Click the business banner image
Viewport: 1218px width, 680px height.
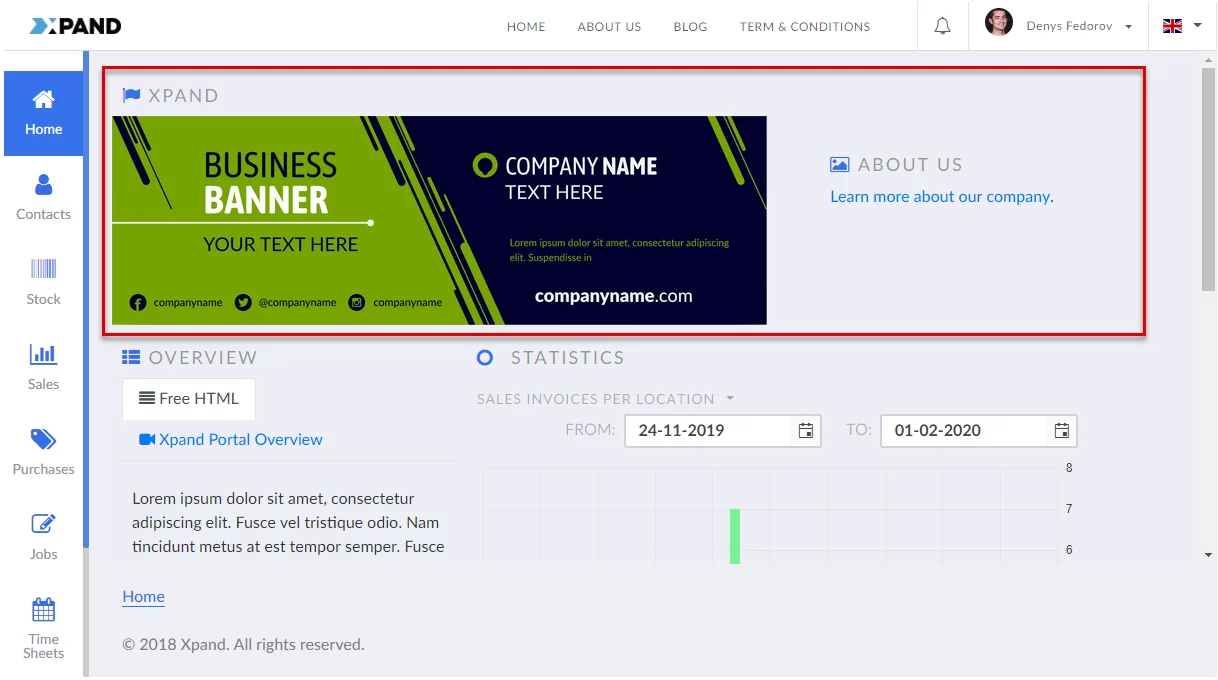tap(439, 220)
